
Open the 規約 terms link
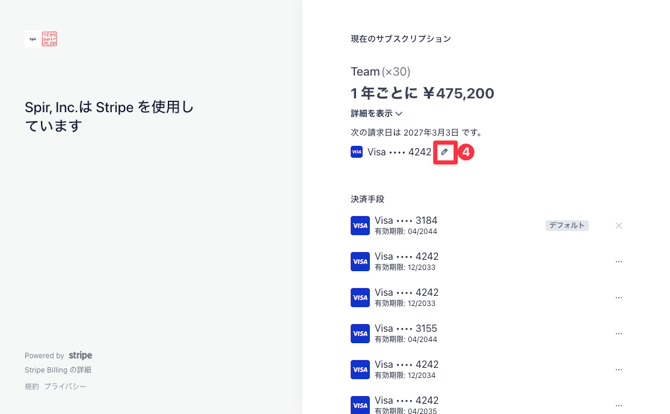32,386
